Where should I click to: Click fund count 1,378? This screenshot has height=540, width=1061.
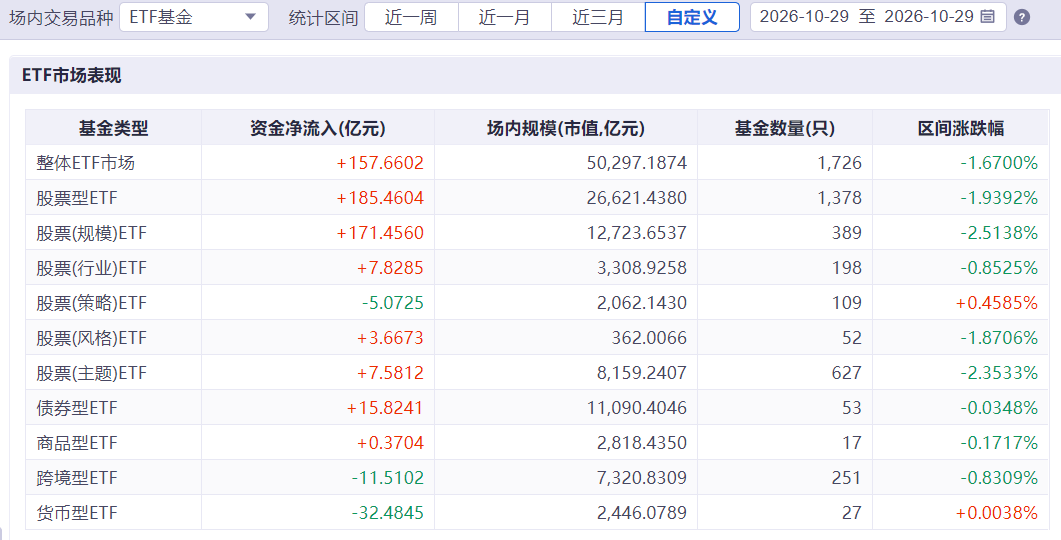[x=842, y=198]
